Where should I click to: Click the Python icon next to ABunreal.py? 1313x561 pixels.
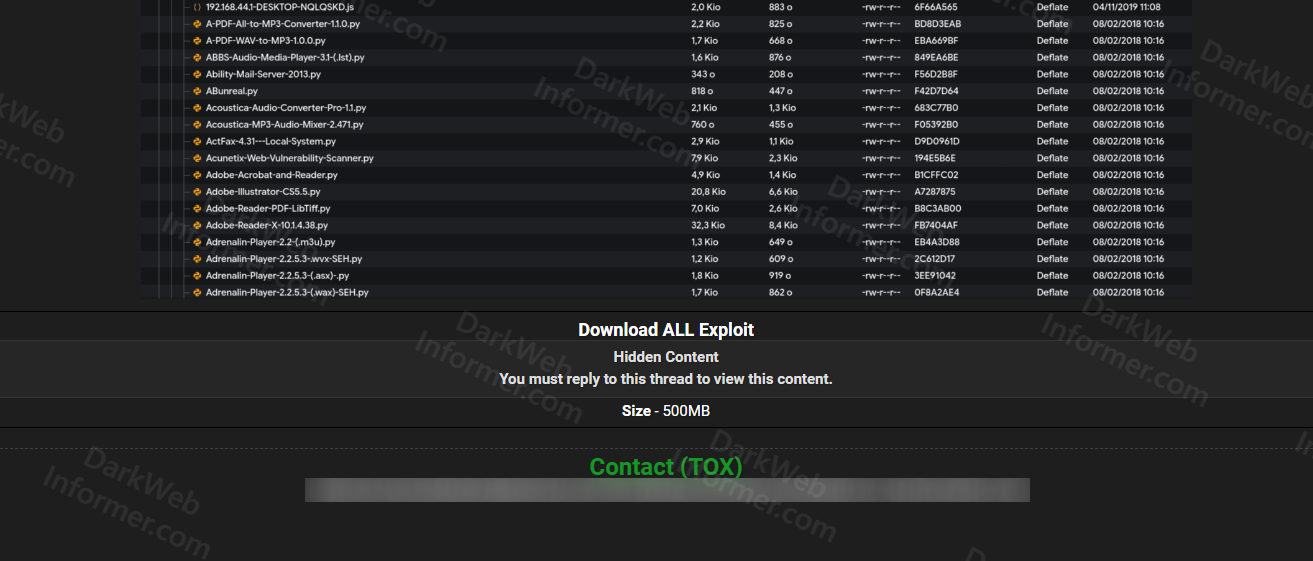(197, 91)
